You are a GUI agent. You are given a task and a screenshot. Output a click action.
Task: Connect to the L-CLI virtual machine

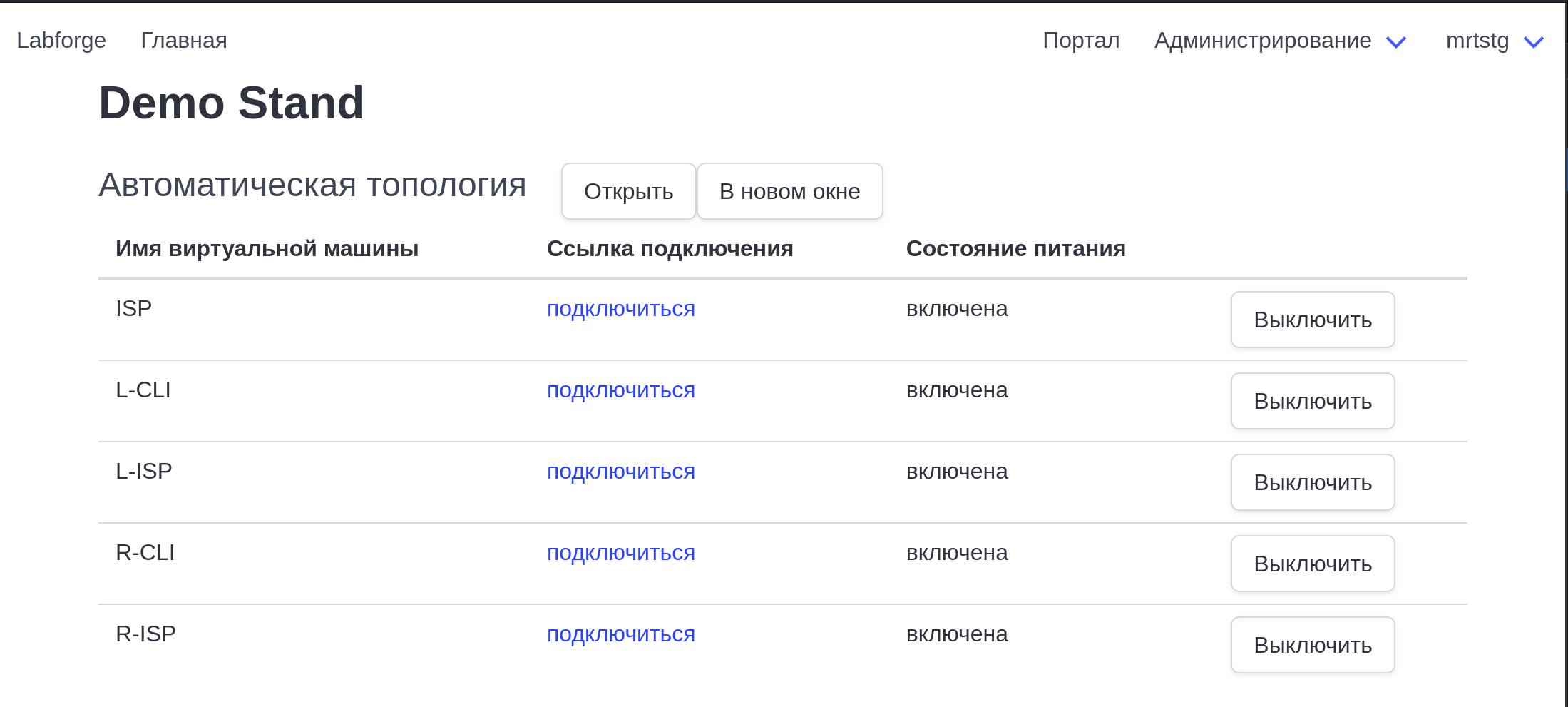pyautogui.click(x=620, y=390)
